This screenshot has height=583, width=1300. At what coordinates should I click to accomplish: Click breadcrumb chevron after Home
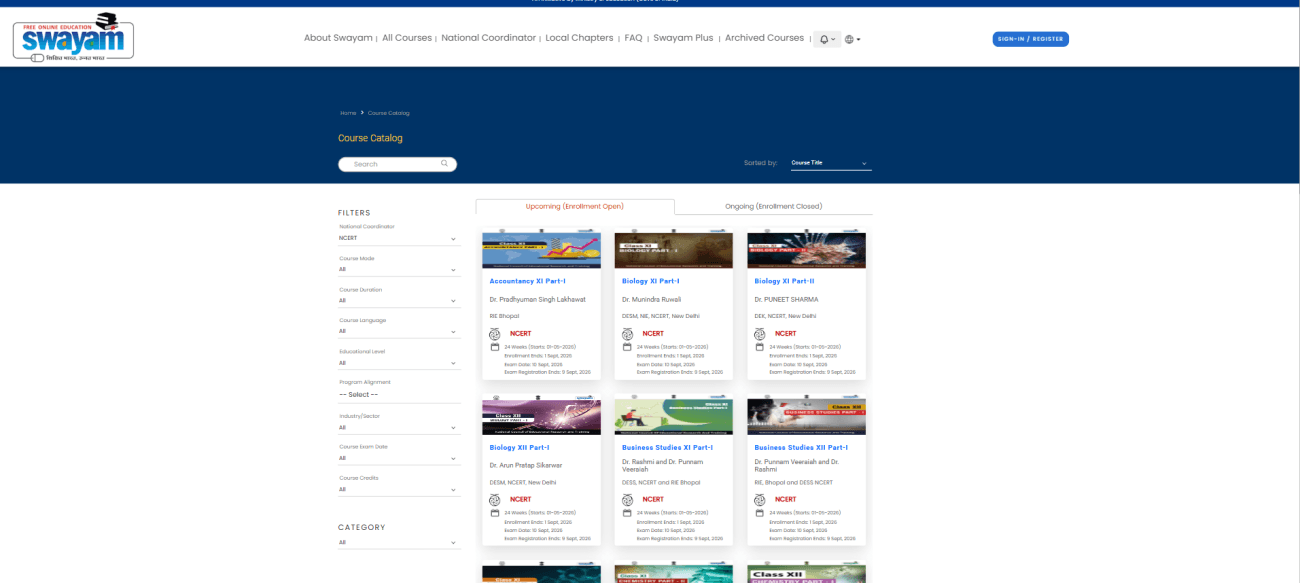[x=362, y=113]
